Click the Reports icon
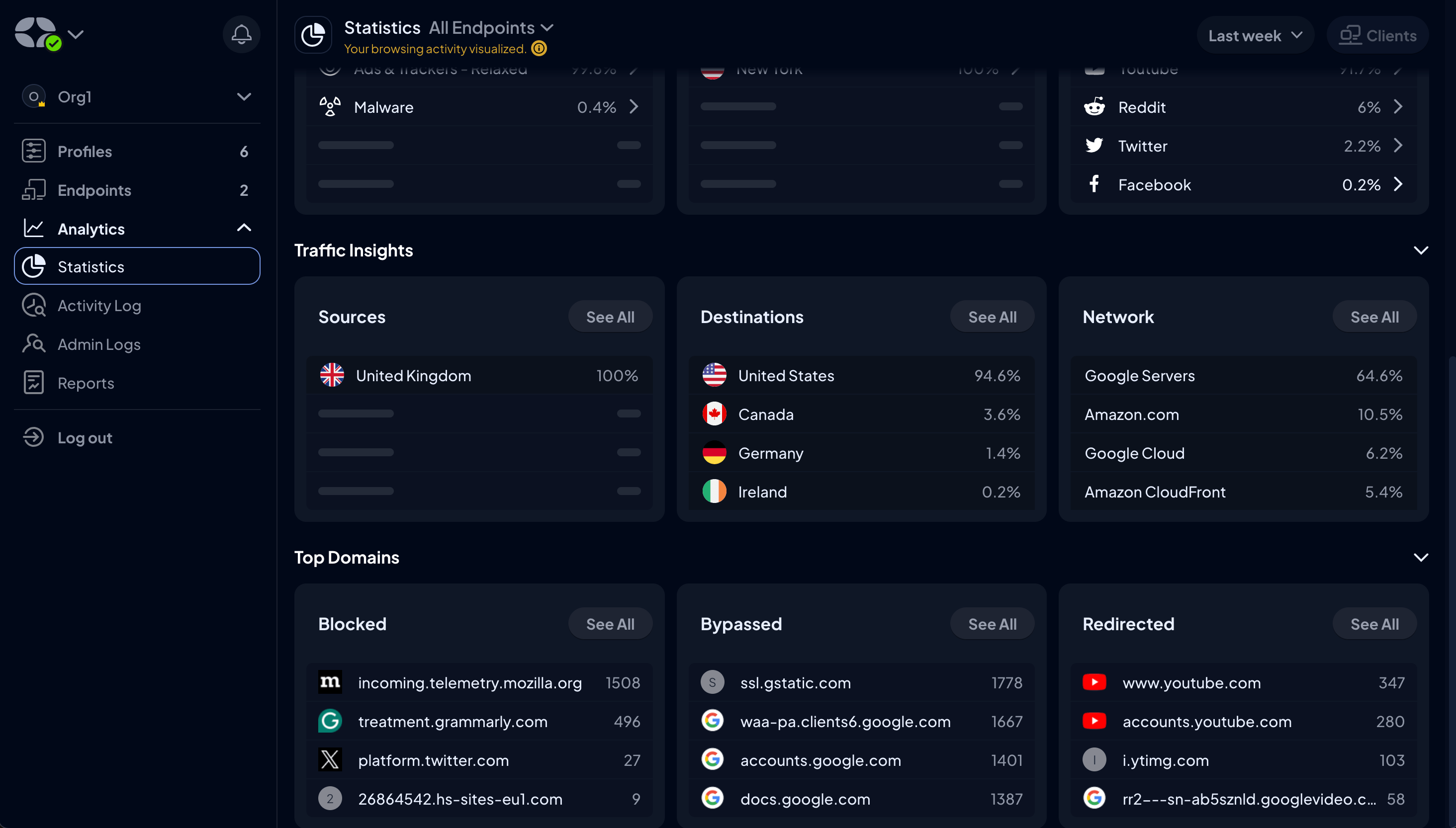1456x828 pixels. coord(33,382)
